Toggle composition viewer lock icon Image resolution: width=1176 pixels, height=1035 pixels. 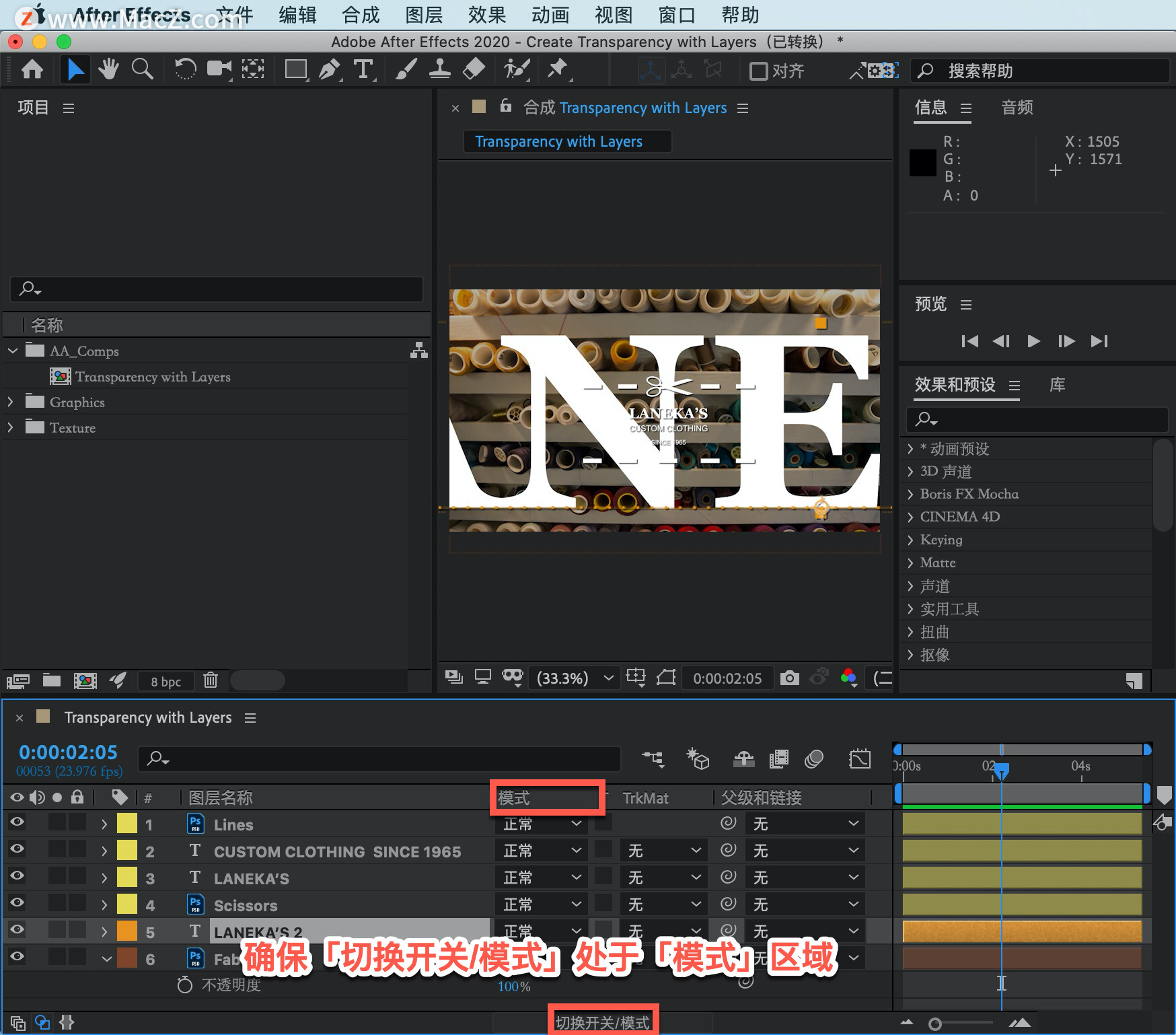click(506, 106)
